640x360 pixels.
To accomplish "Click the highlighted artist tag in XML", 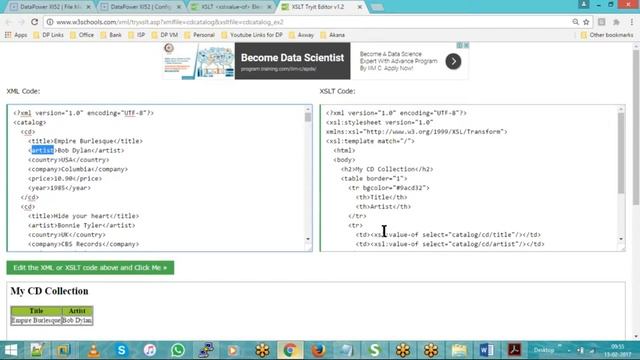I will (42, 150).
